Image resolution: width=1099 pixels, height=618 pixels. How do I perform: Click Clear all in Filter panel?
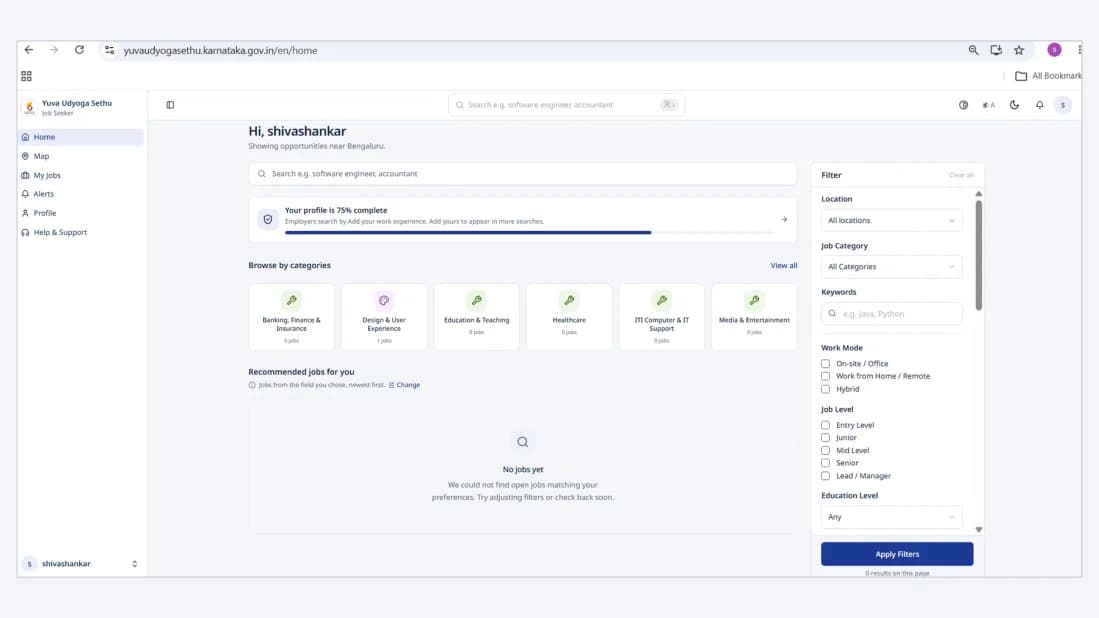961,175
